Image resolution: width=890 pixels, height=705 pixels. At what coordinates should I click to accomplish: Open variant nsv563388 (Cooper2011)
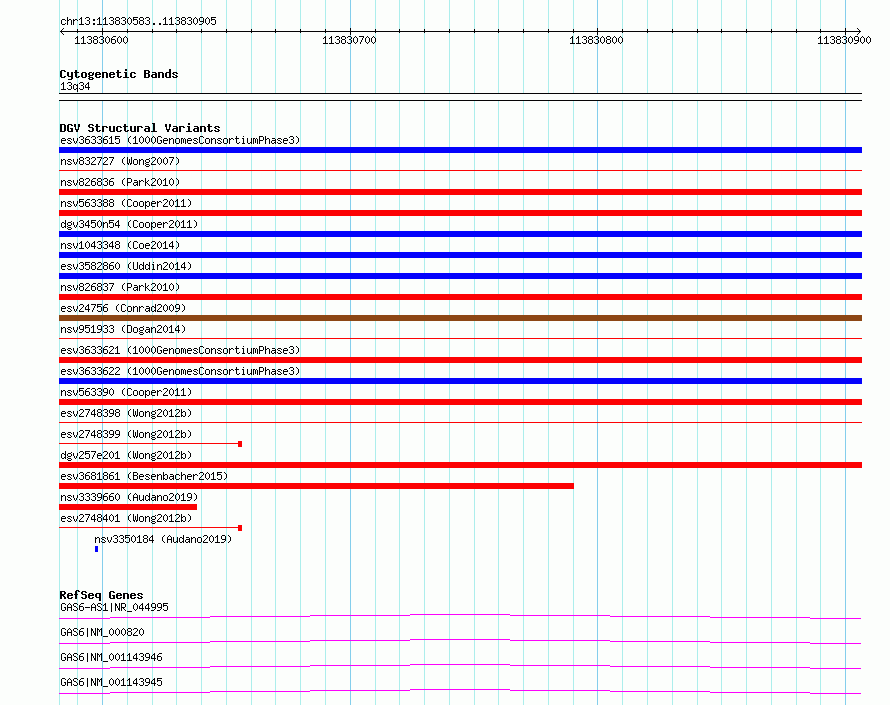[126, 203]
